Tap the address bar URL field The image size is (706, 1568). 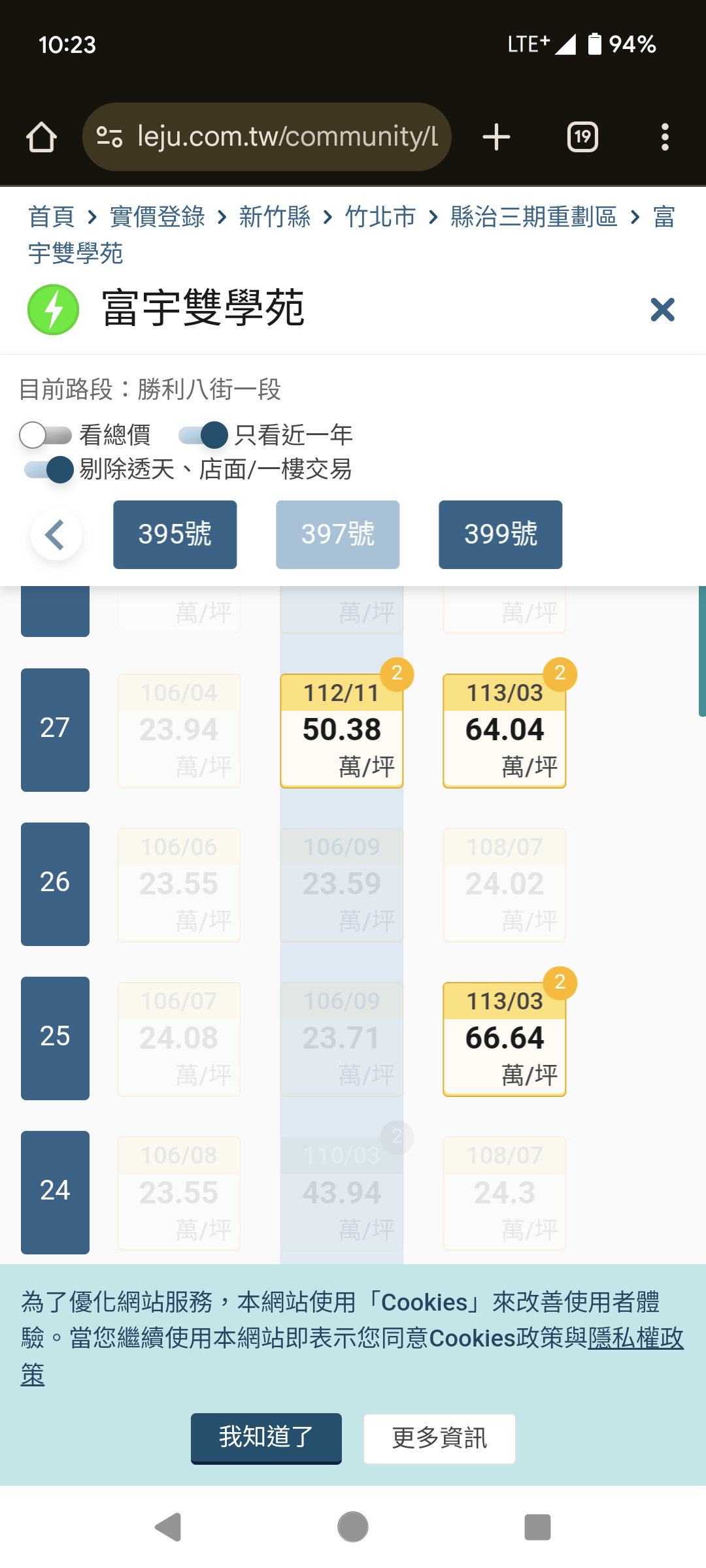pos(288,137)
